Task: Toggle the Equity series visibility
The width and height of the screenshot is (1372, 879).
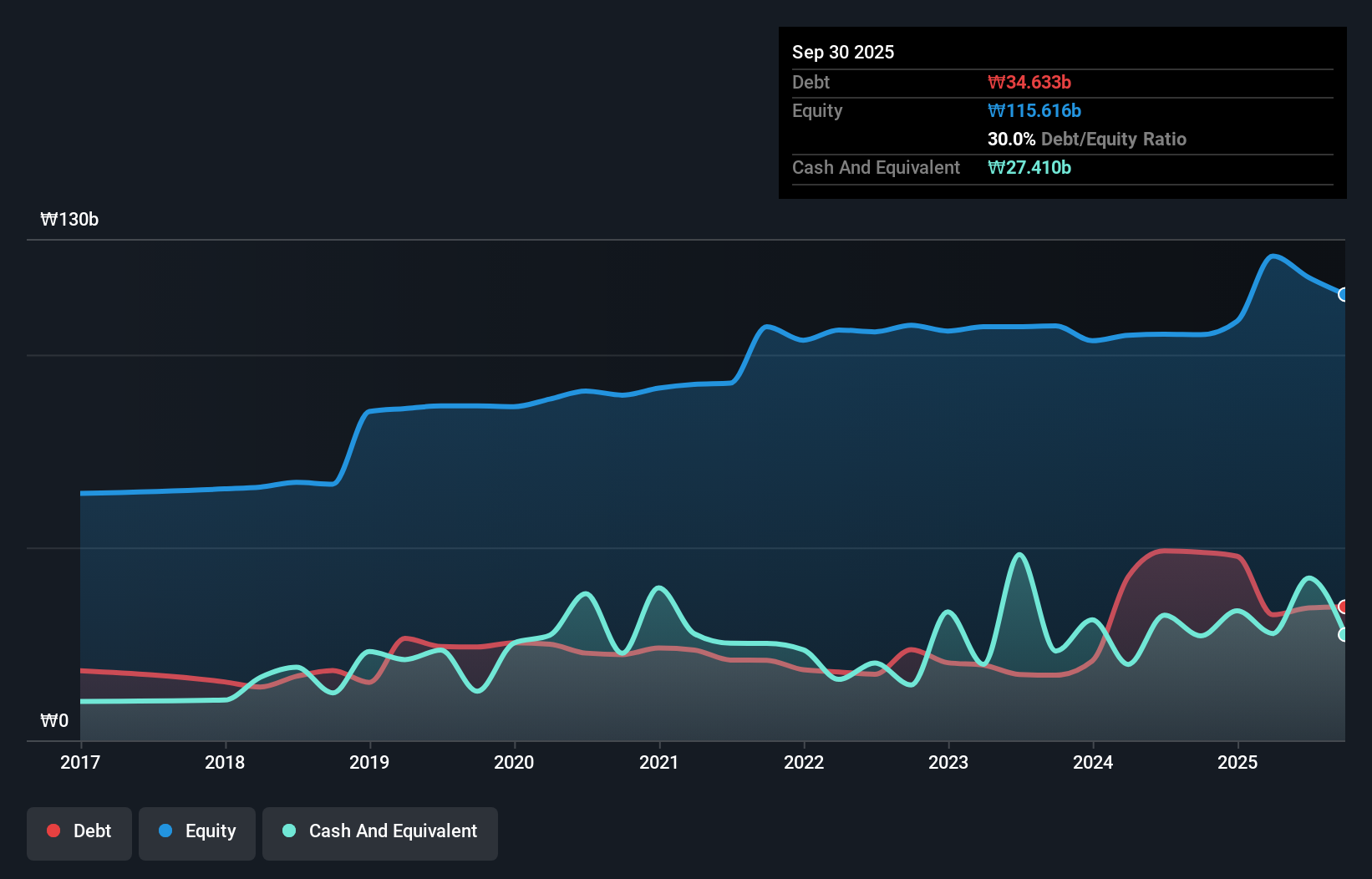Action: click(x=196, y=832)
